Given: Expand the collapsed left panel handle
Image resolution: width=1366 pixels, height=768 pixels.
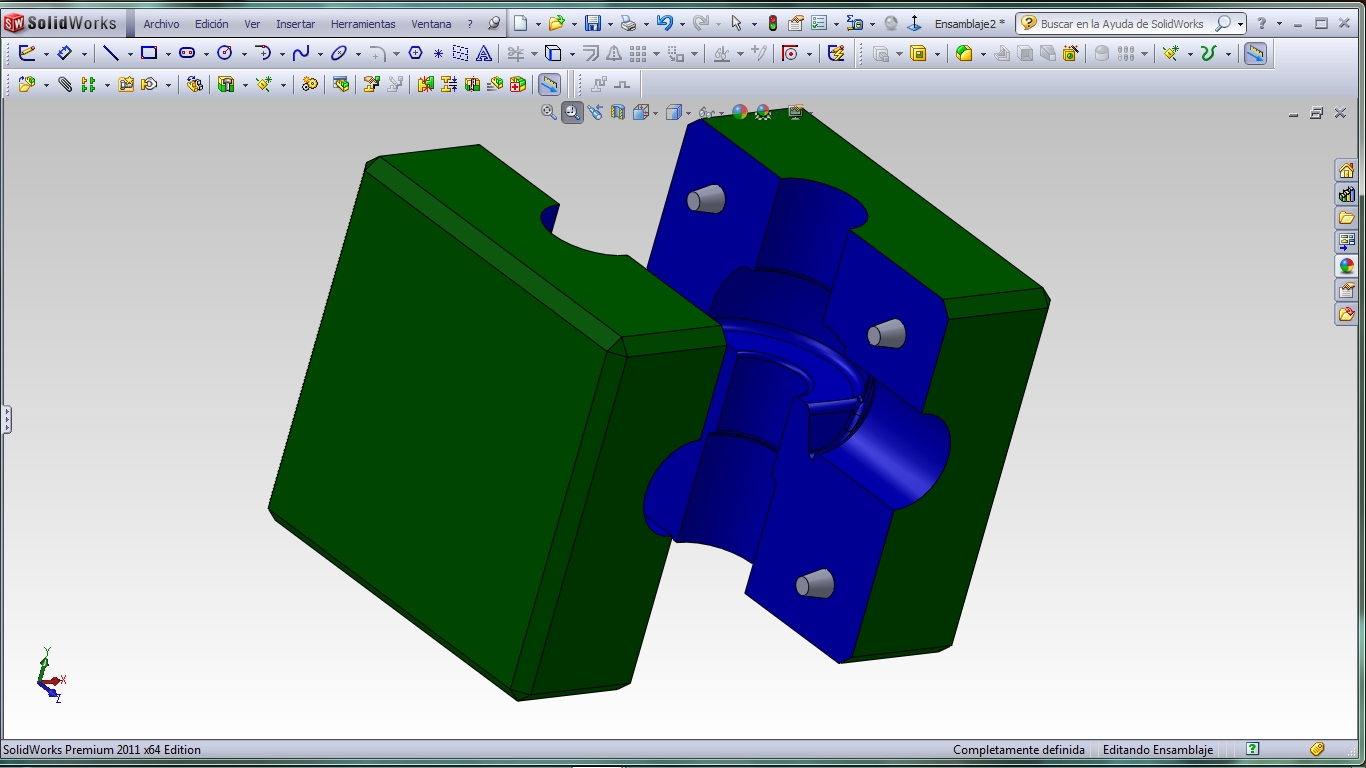Looking at the screenshot, I should click(6, 419).
